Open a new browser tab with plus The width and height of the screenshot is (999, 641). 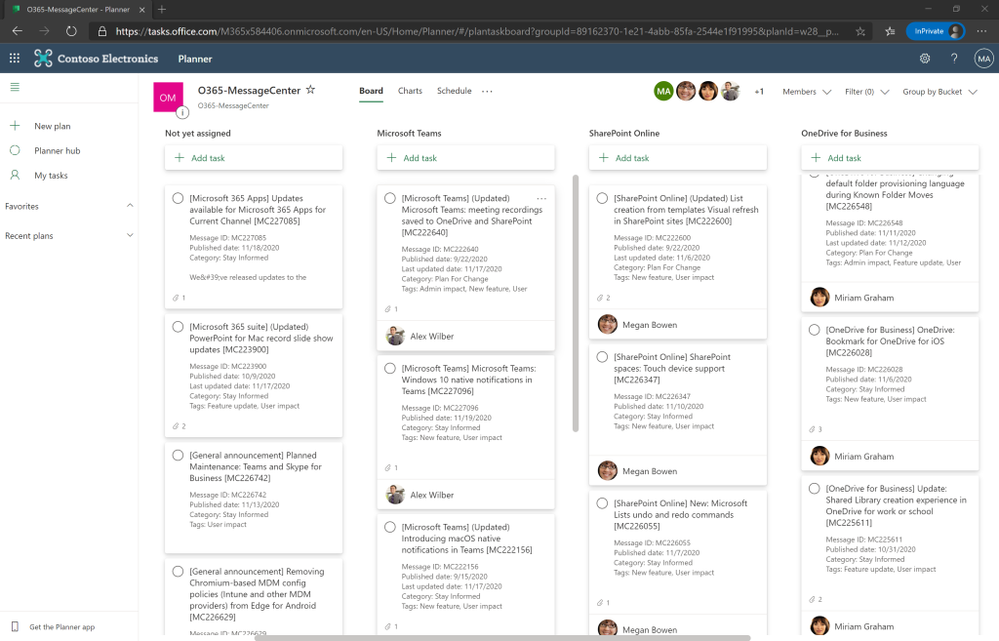[162, 10]
